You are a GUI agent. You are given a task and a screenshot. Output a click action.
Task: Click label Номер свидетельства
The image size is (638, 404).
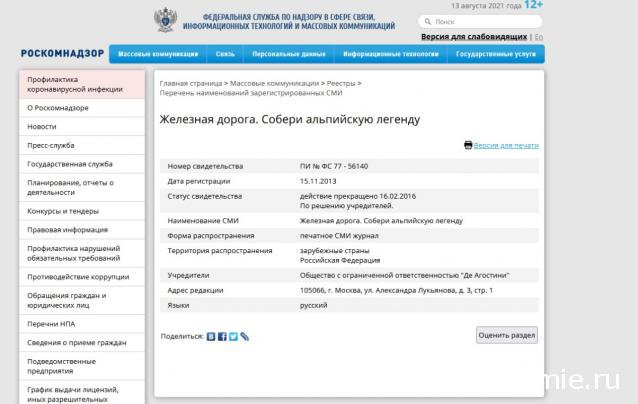[x=205, y=166]
